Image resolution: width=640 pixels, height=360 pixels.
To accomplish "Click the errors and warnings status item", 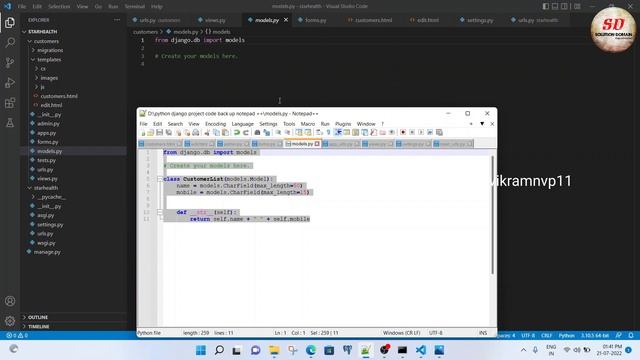I will 17,336.
